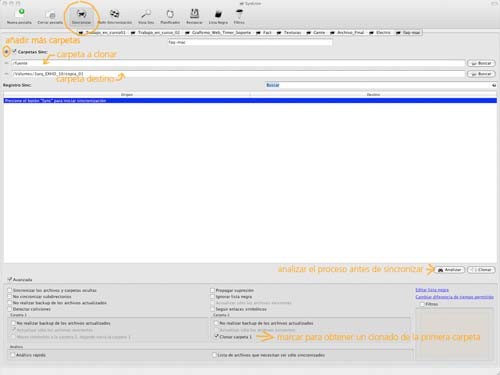Check Carpeta 1 No realizar backup option
The height and width of the screenshot is (375, 500).
(x=14, y=323)
